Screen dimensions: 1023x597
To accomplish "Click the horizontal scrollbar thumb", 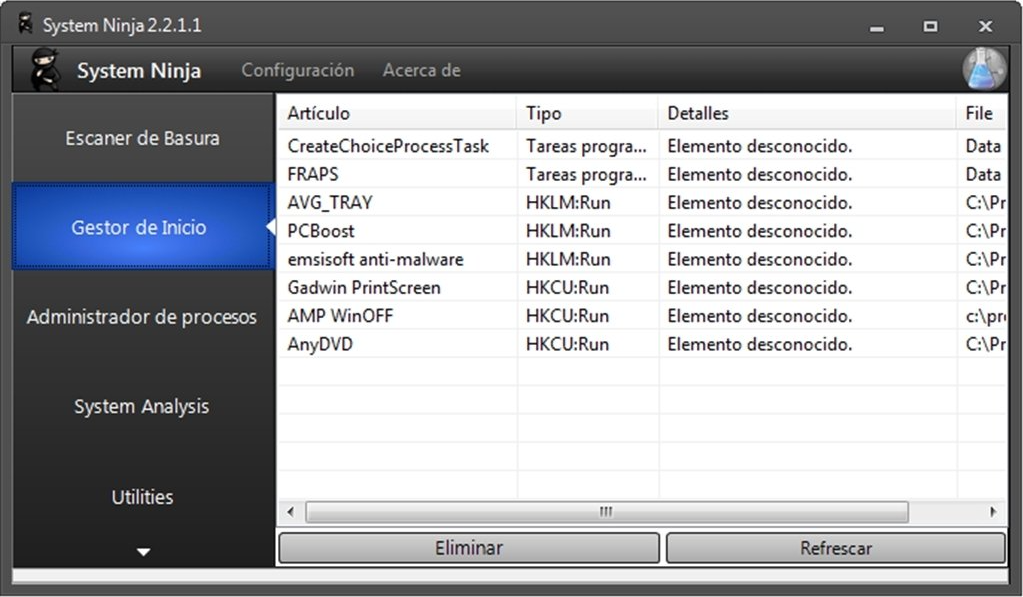I will pos(607,512).
